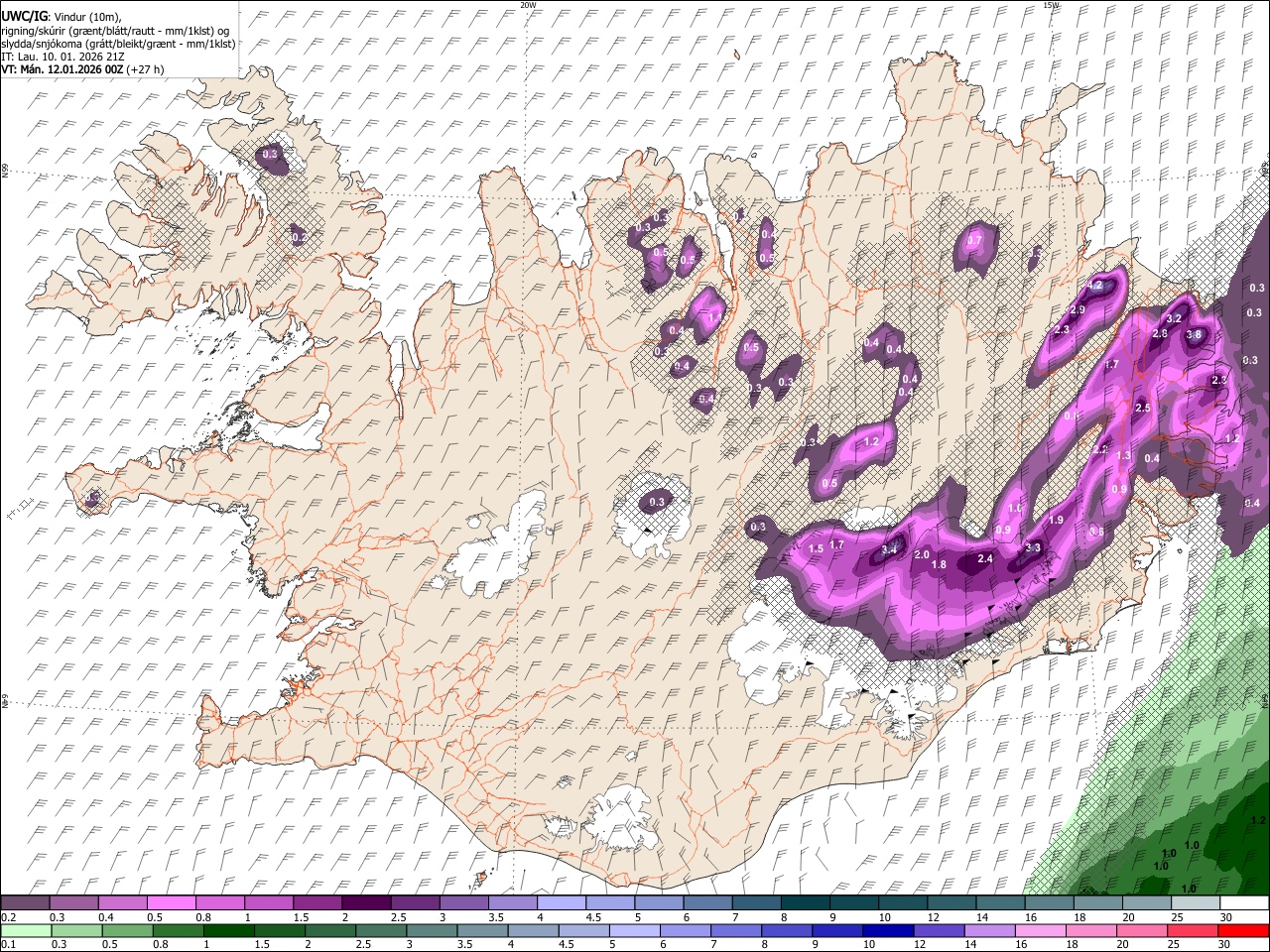Click the 3.8 snowfall value on the map
This screenshot has width=1270, height=952.
(x=1194, y=335)
